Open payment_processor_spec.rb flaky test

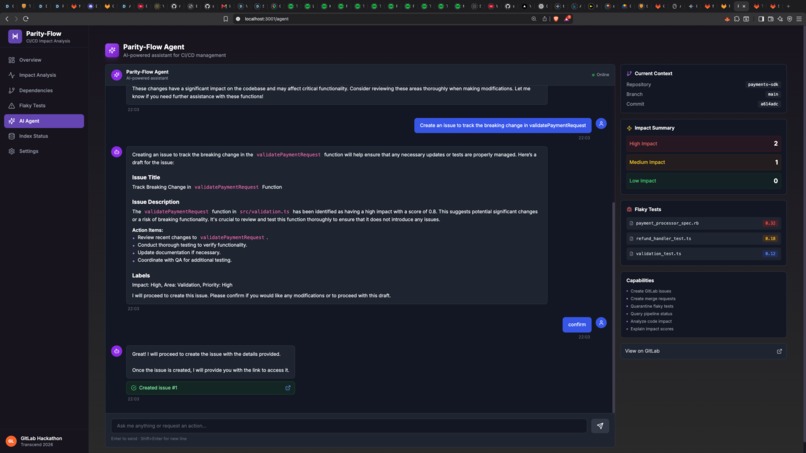pos(703,224)
